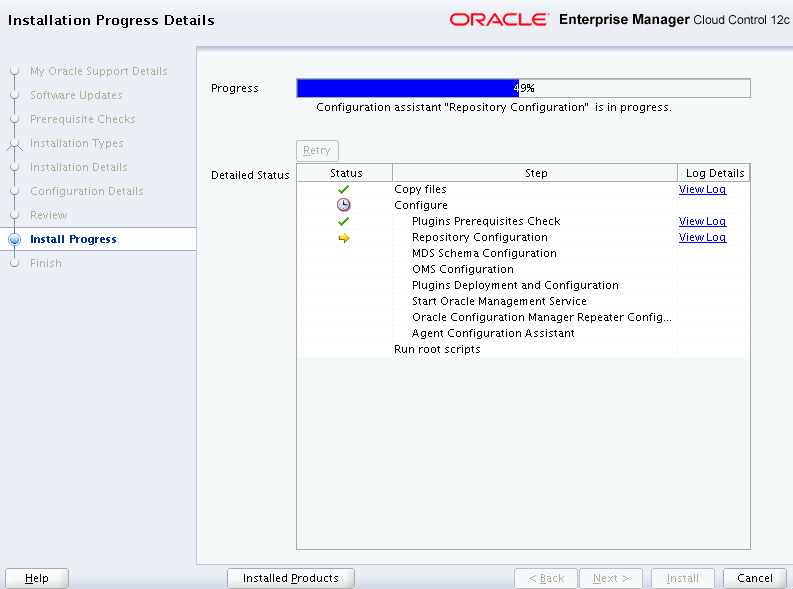Select the Status column header
This screenshot has height=589, width=793.
point(346,173)
